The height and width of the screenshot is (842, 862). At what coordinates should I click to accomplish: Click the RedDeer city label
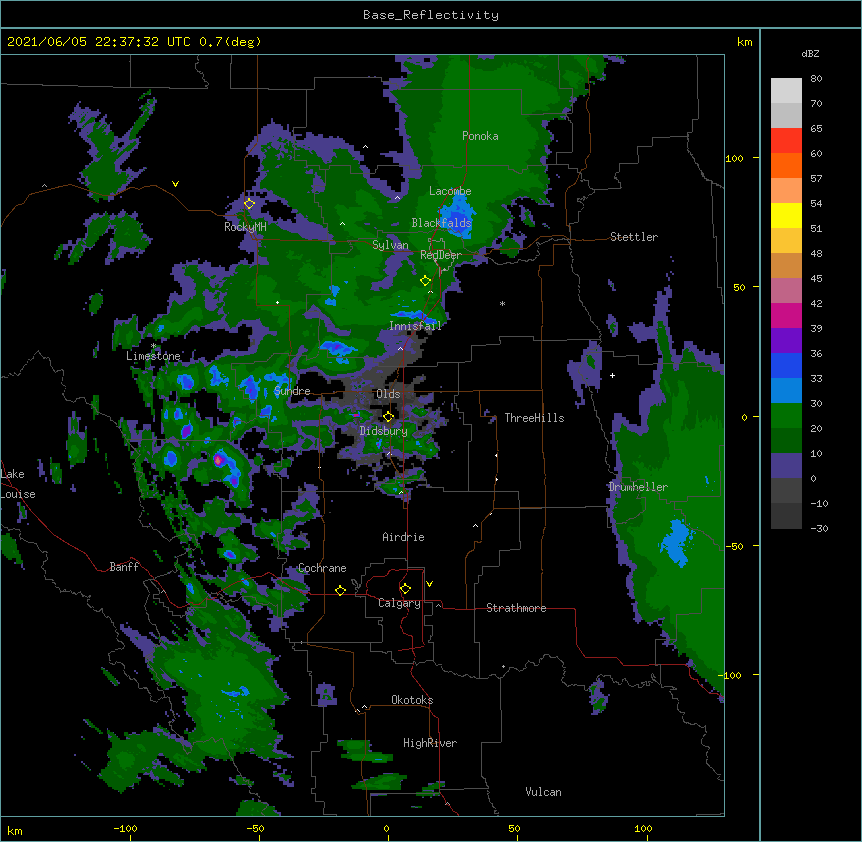point(441,255)
